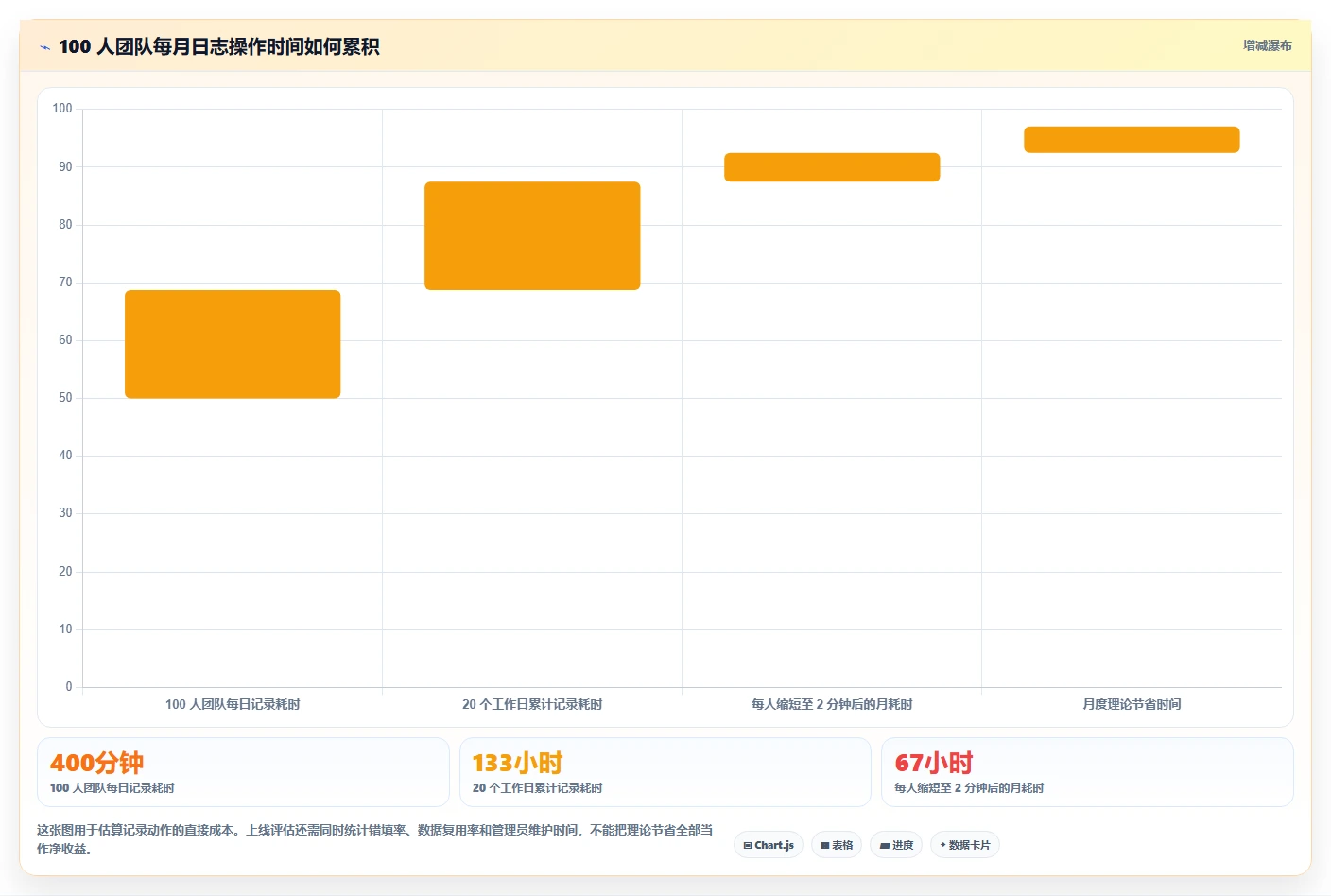Click the bar for 月度理论节省时间

1132,140
